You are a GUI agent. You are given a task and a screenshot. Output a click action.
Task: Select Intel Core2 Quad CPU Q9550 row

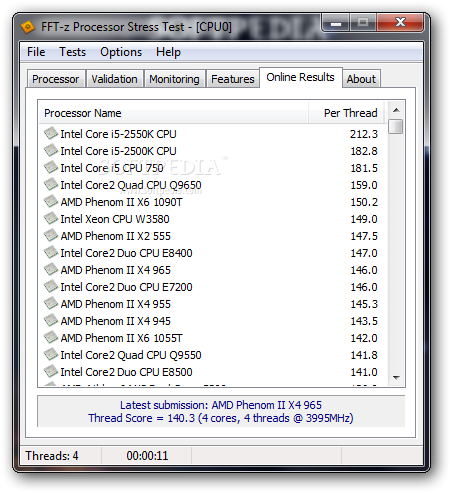click(x=213, y=355)
